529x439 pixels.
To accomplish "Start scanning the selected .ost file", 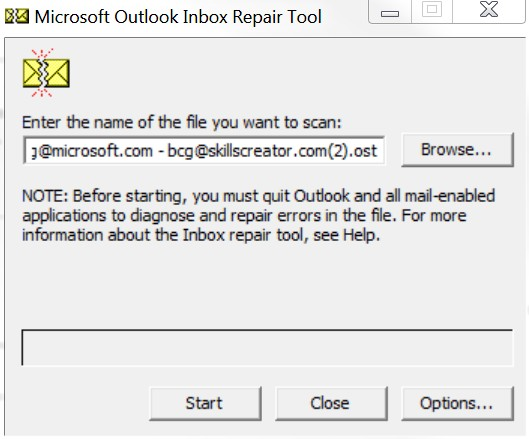I will click(x=205, y=403).
